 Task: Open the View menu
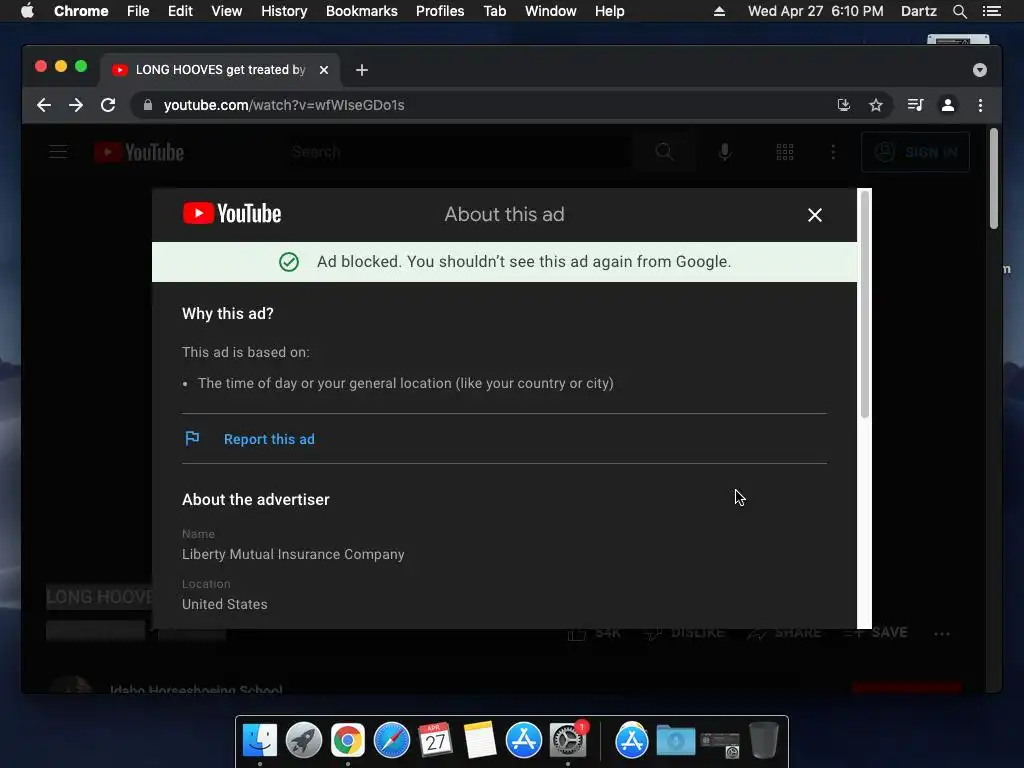pyautogui.click(x=227, y=11)
